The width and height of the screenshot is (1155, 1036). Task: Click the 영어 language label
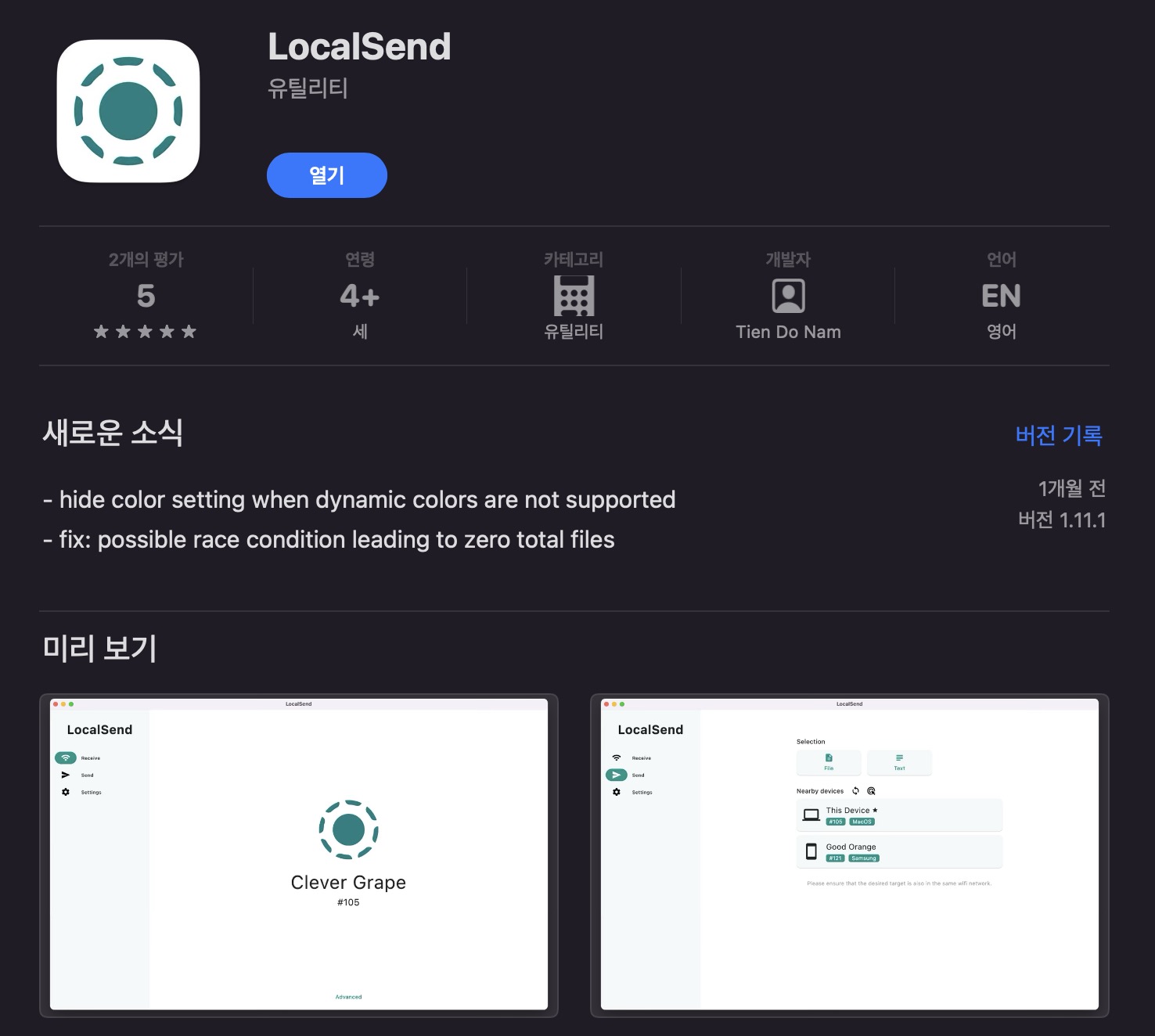[1002, 332]
